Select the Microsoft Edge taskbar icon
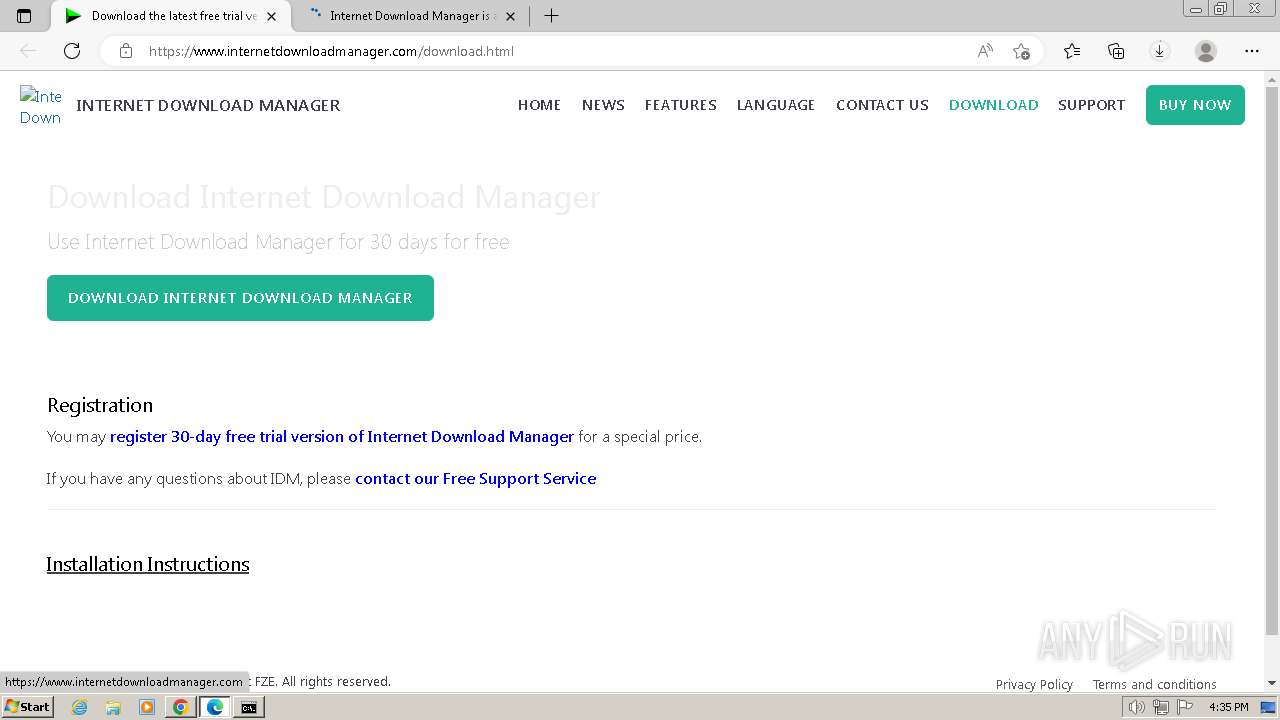1280x720 pixels. pos(215,707)
